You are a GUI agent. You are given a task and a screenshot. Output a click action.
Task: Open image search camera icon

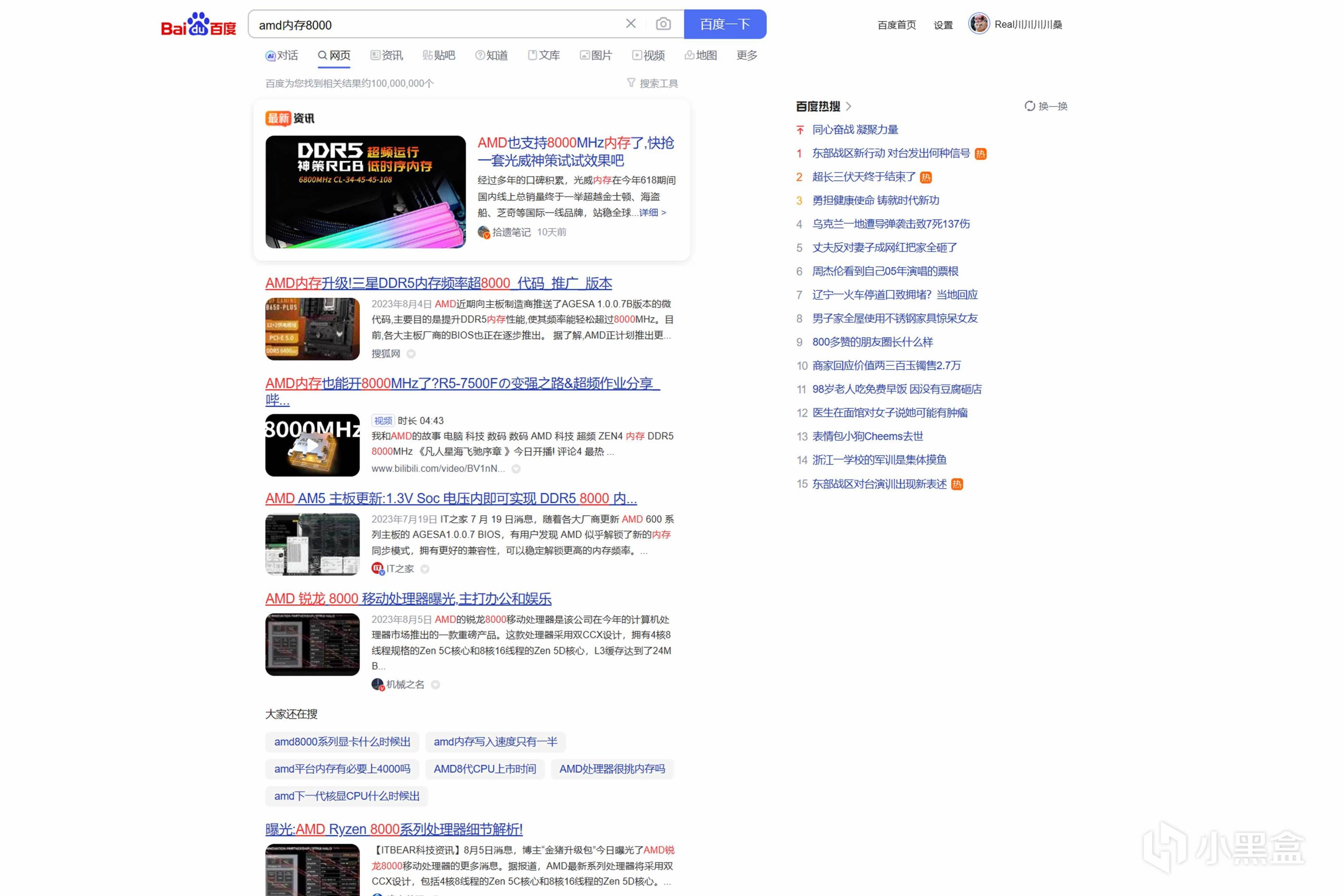663,24
